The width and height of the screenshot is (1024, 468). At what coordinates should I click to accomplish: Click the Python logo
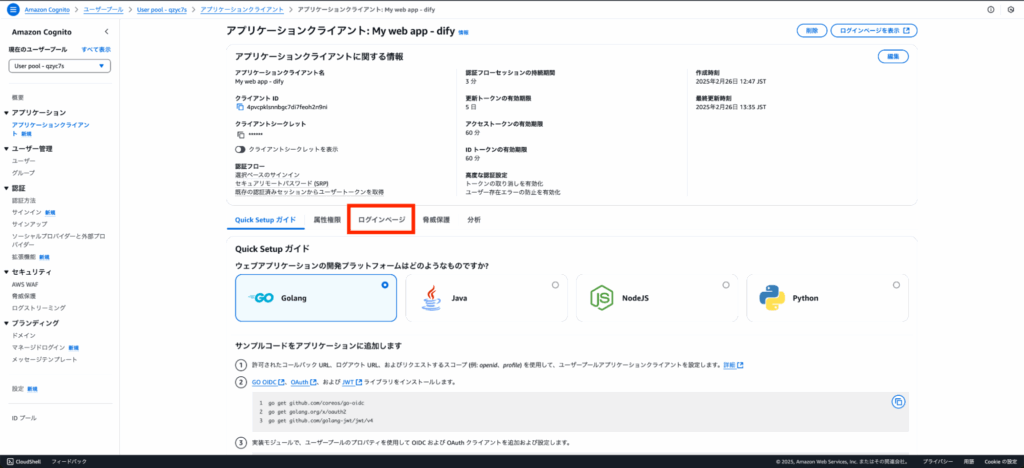pyautogui.click(x=772, y=298)
